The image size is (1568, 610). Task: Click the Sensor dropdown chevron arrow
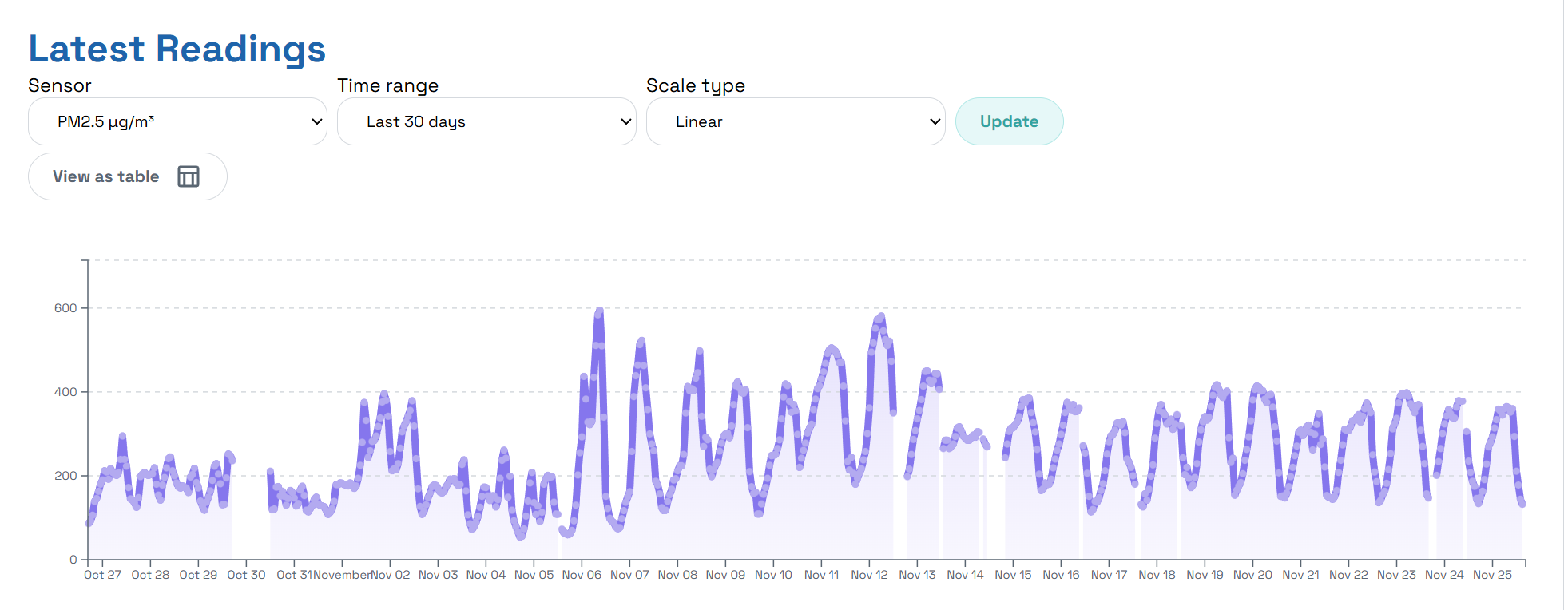click(317, 121)
